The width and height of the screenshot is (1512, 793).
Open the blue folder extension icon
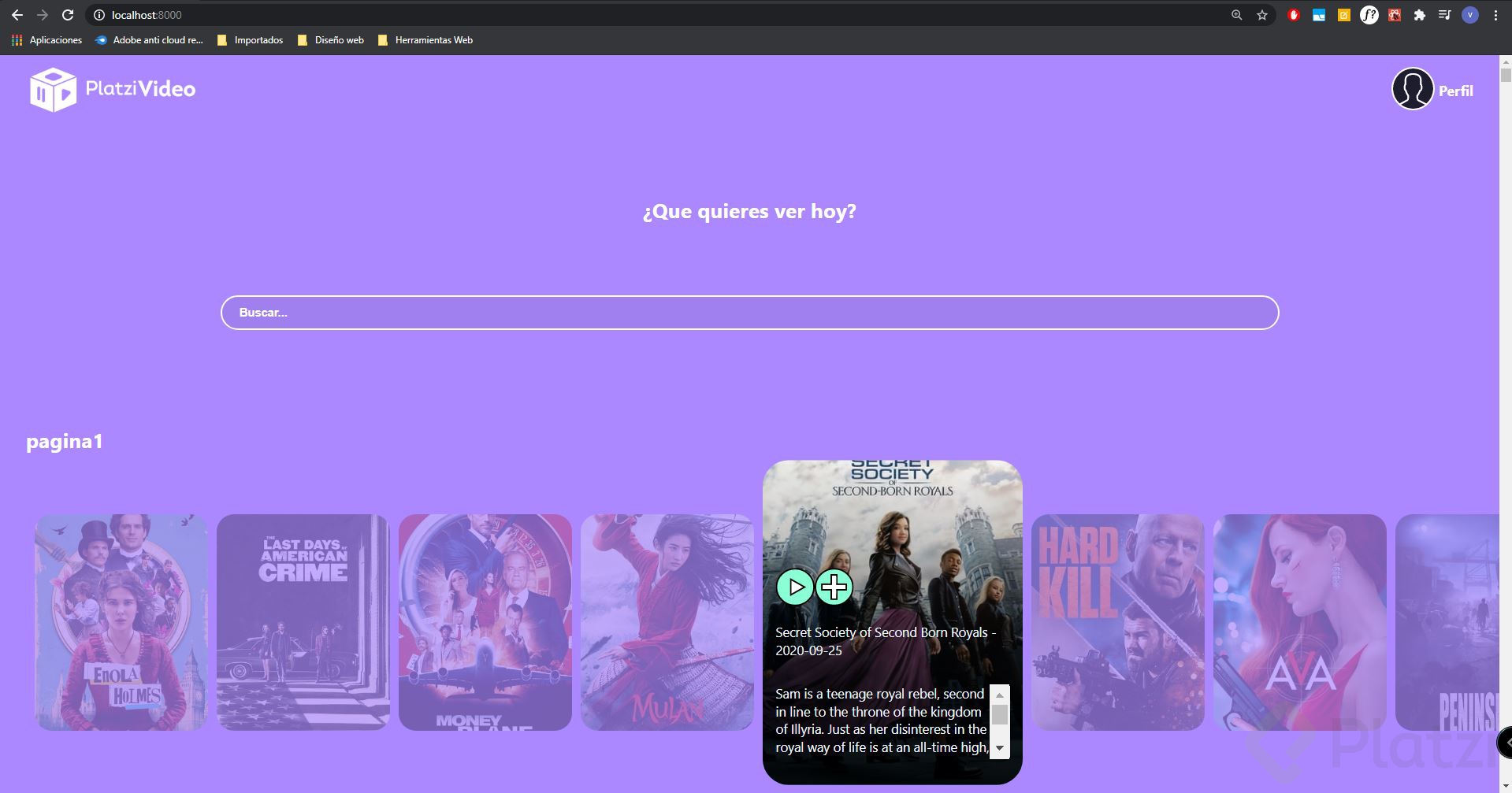point(1319,15)
